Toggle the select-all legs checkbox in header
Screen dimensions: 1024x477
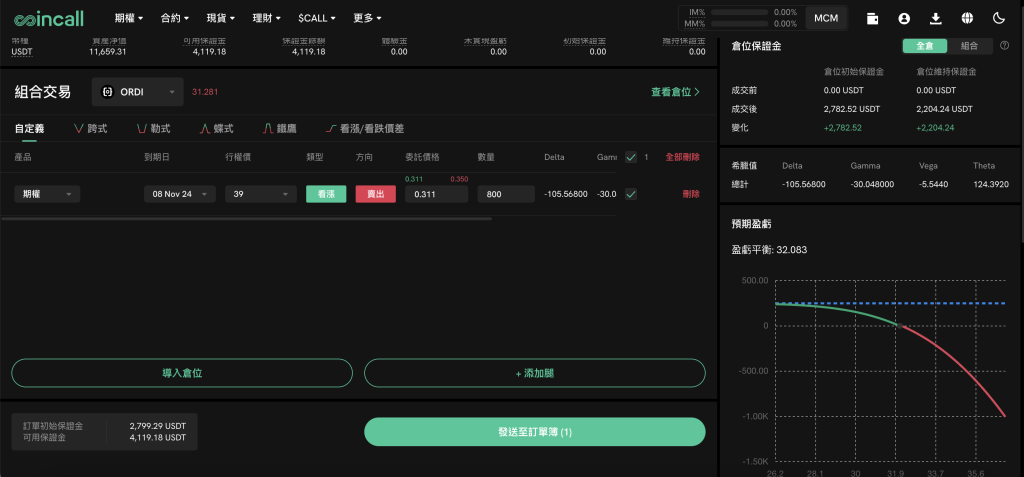[630, 157]
